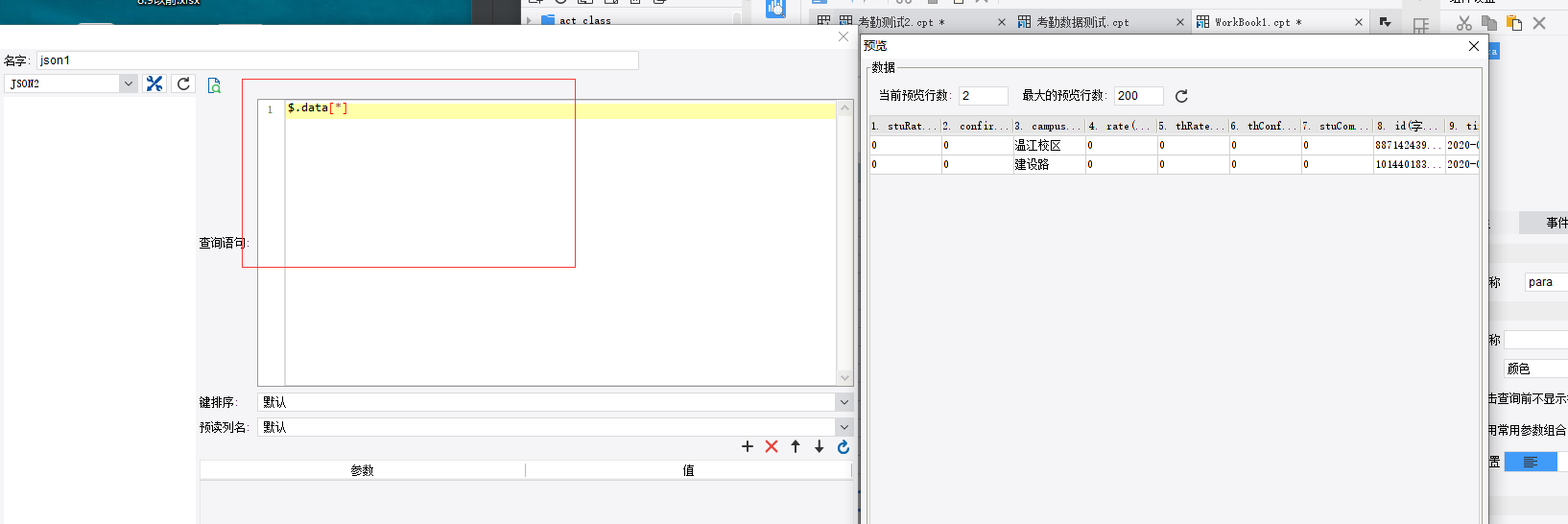
Task: Click the Cut scissors icon in the right toolbar
Action: click(x=1464, y=23)
